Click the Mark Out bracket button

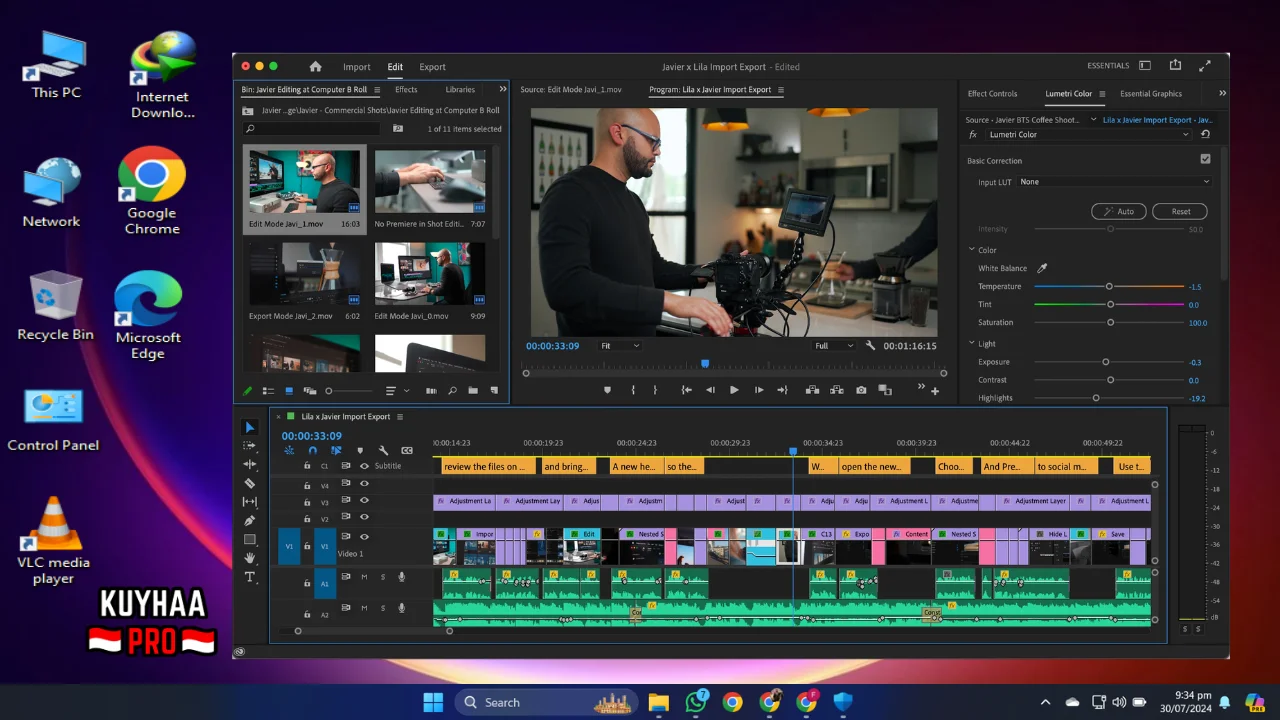click(655, 390)
